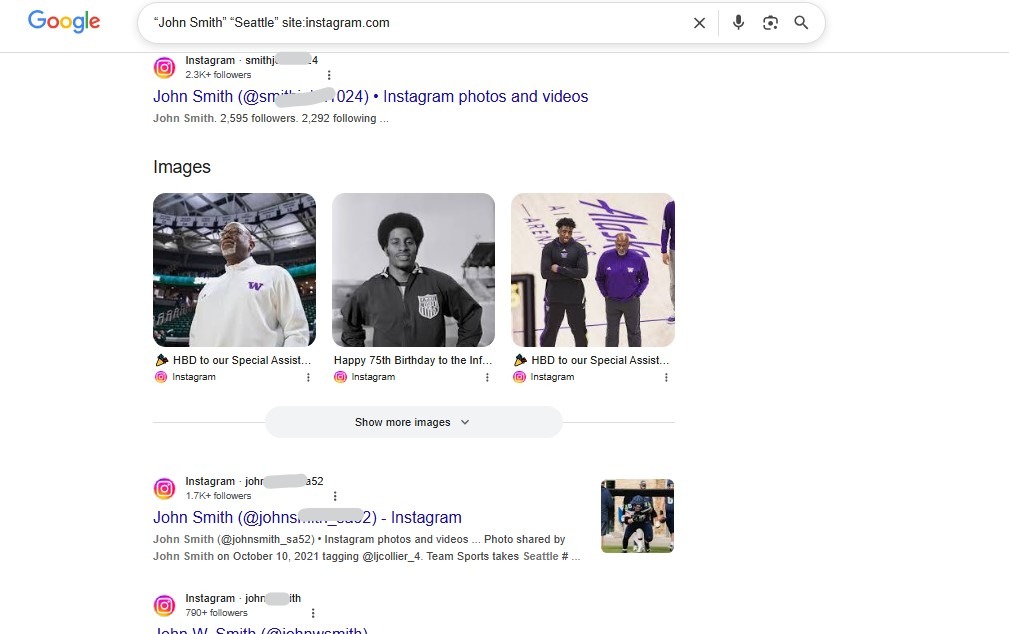Clear the search box with X icon
This screenshot has width=1009, height=634.
point(700,23)
